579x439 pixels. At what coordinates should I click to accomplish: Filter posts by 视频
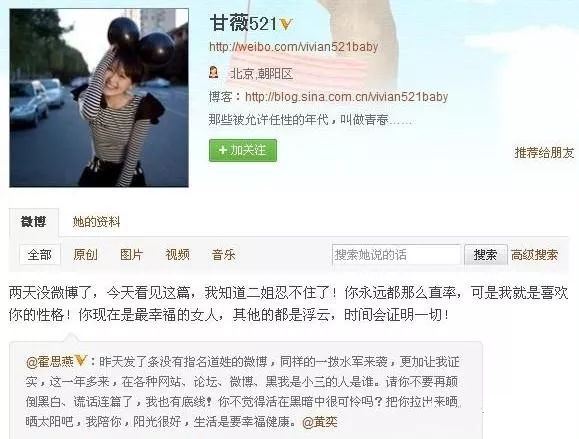178,254
